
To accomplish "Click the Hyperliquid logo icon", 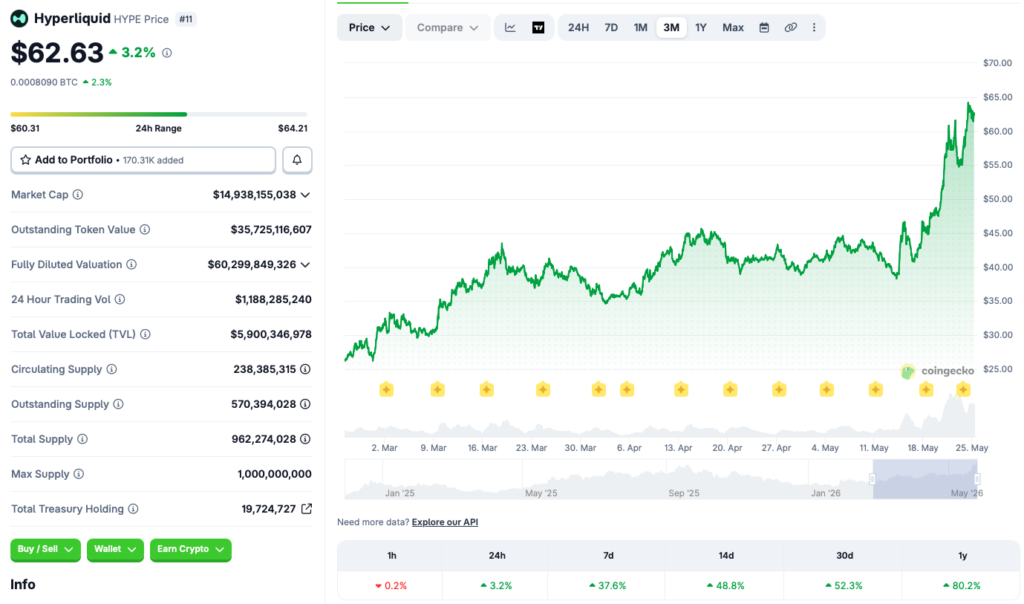I will click(x=19, y=18).
